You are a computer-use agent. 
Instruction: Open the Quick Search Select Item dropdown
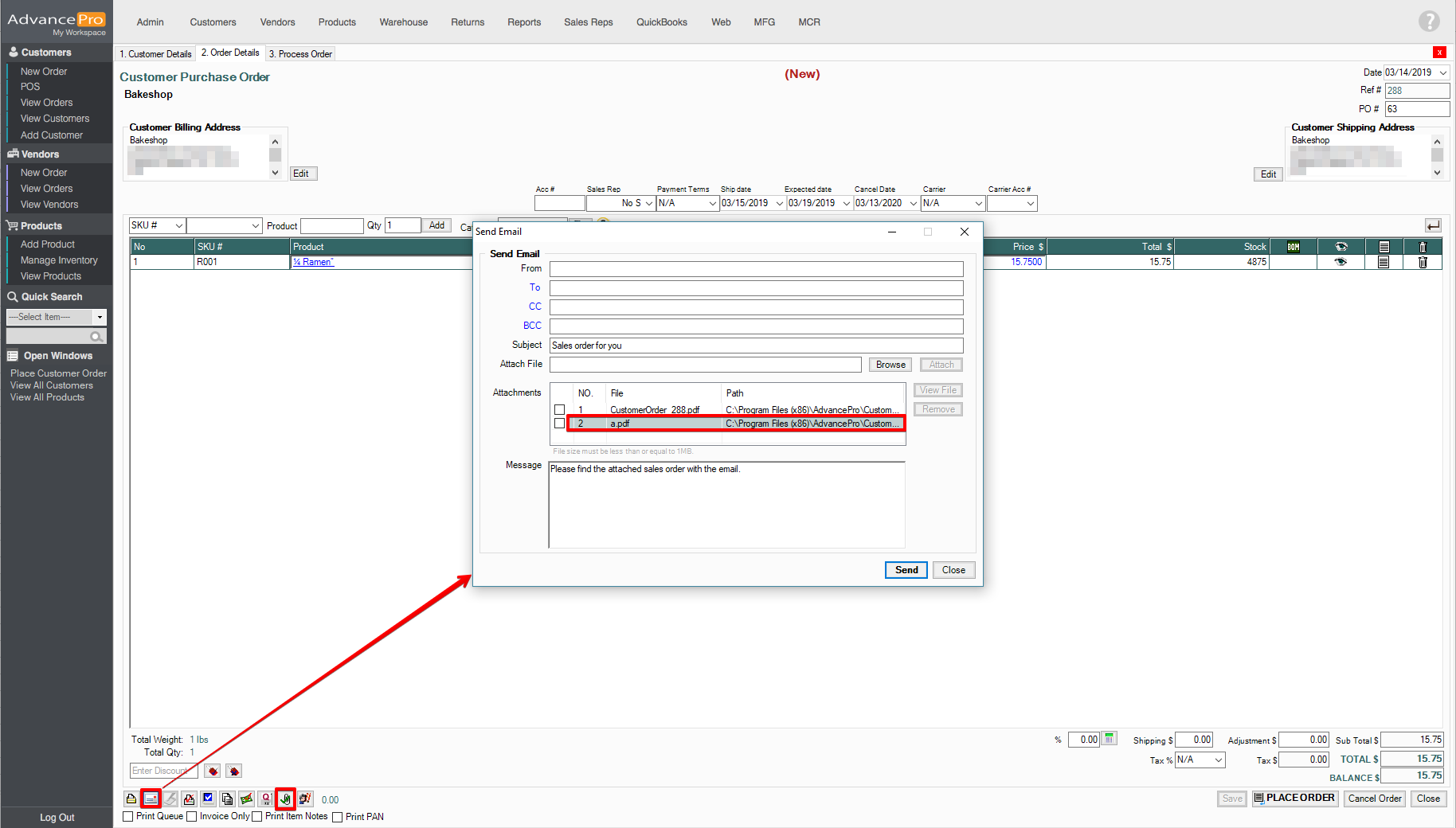(100, 317)
